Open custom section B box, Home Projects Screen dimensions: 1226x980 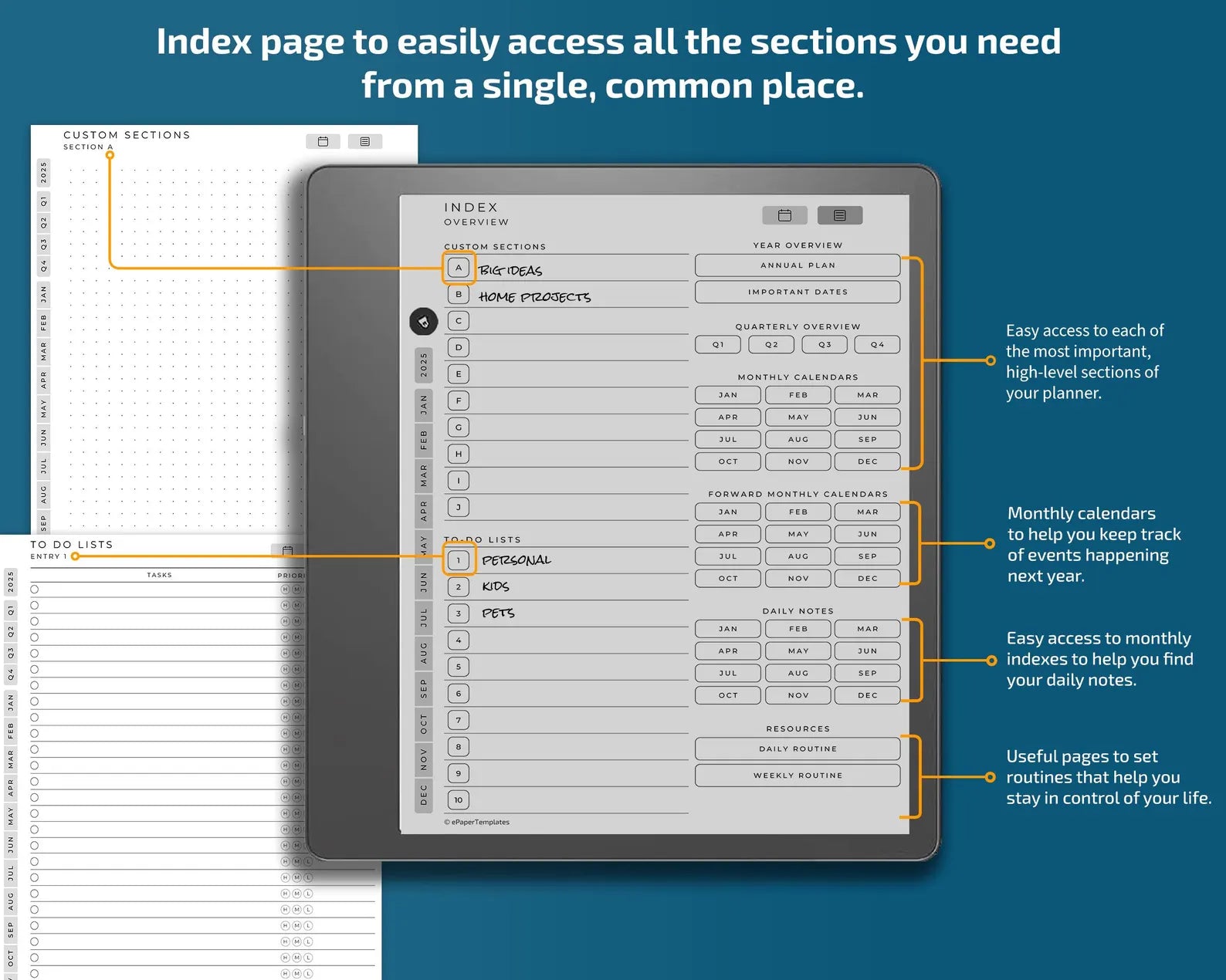[459, 294]
